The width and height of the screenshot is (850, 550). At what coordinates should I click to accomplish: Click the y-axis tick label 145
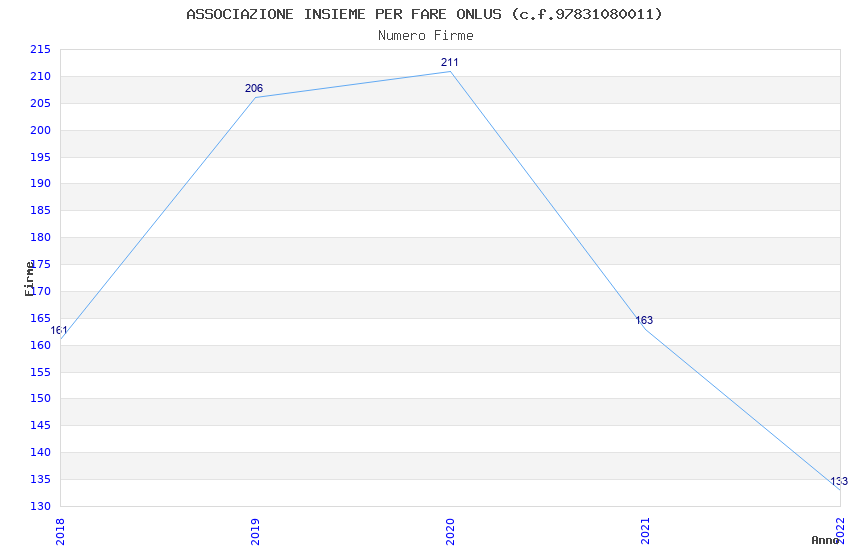(x=40, y=425)
